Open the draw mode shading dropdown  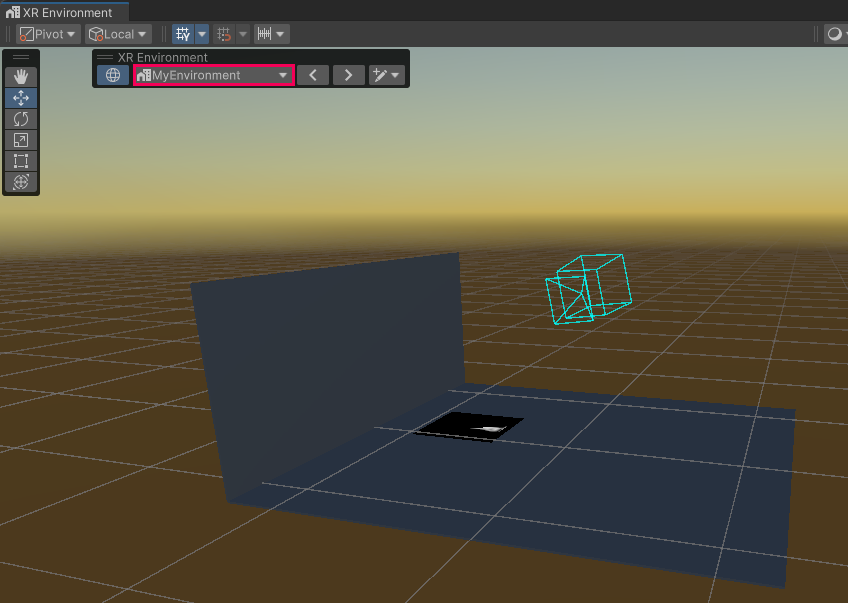tap(835, 34)
